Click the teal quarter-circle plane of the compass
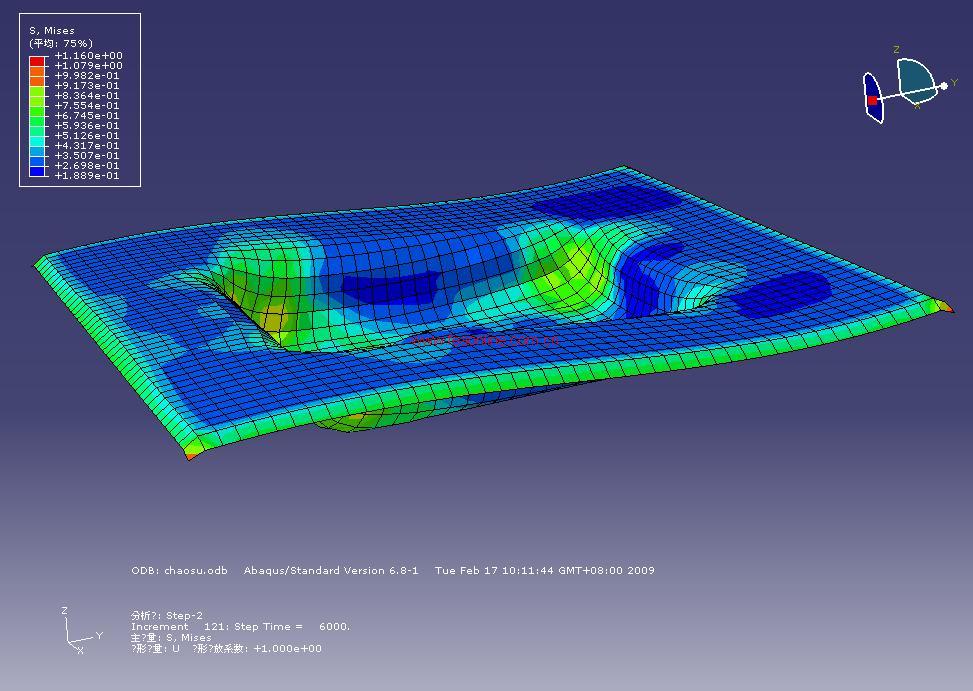 914,76
